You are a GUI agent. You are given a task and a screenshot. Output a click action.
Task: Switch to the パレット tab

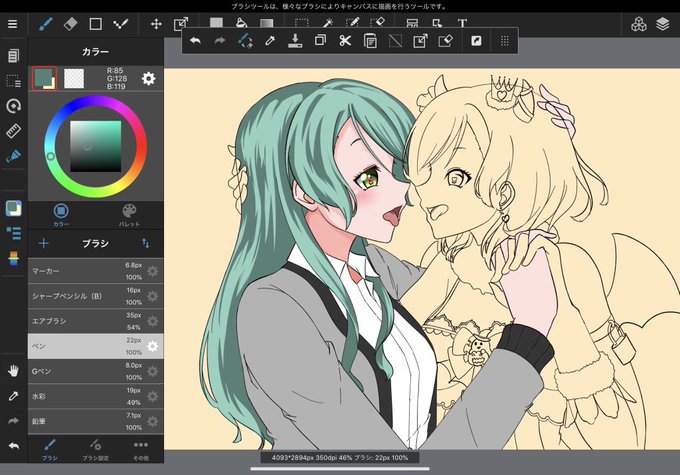point(129,215)
